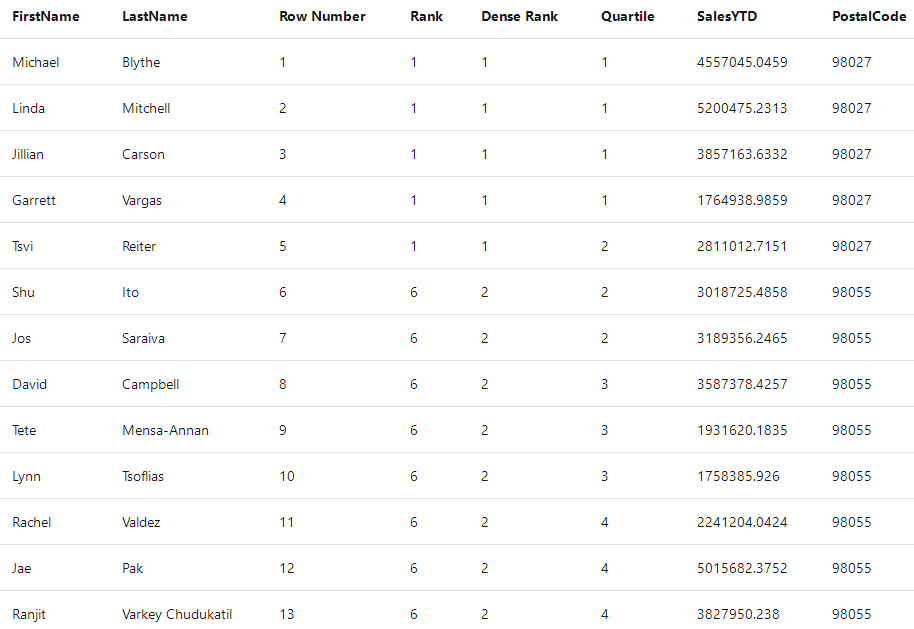Select the first name David

pos(29,385)
